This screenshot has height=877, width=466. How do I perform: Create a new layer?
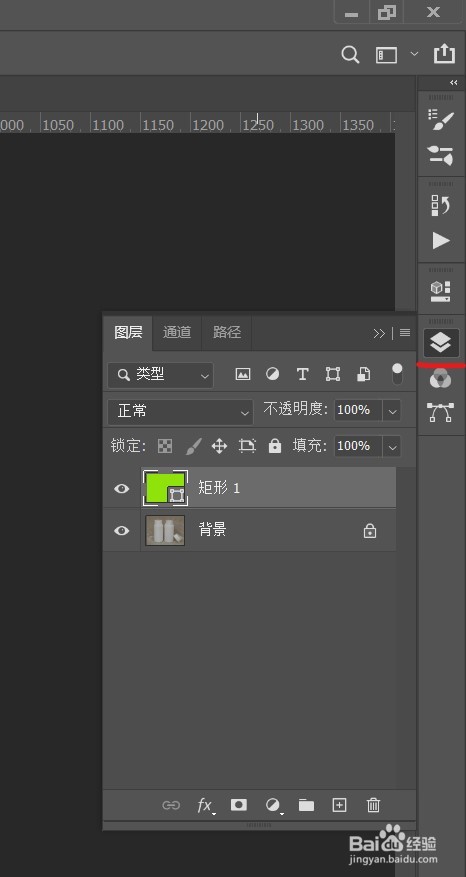tap(340, 805)
